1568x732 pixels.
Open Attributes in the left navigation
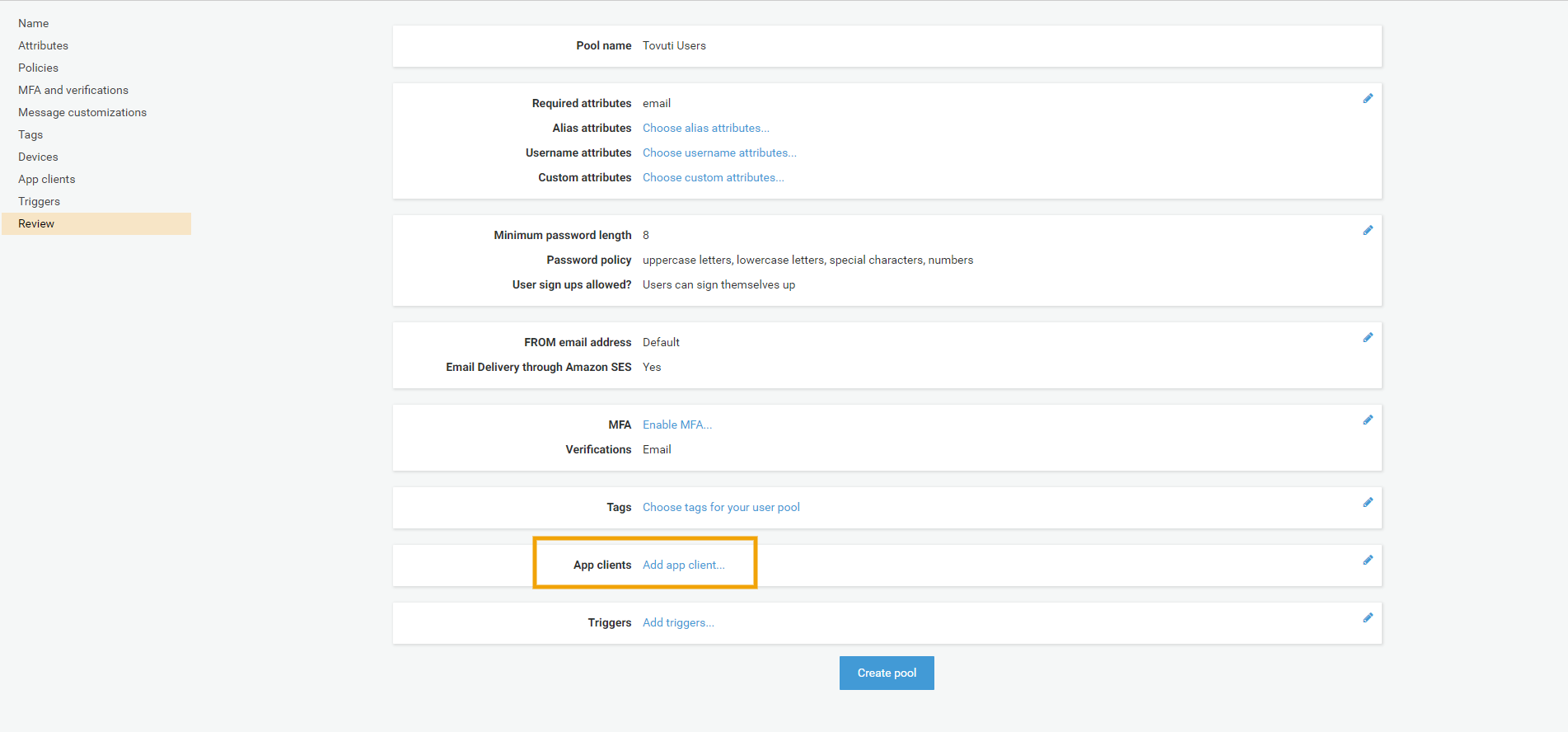[x=44, y=46]
